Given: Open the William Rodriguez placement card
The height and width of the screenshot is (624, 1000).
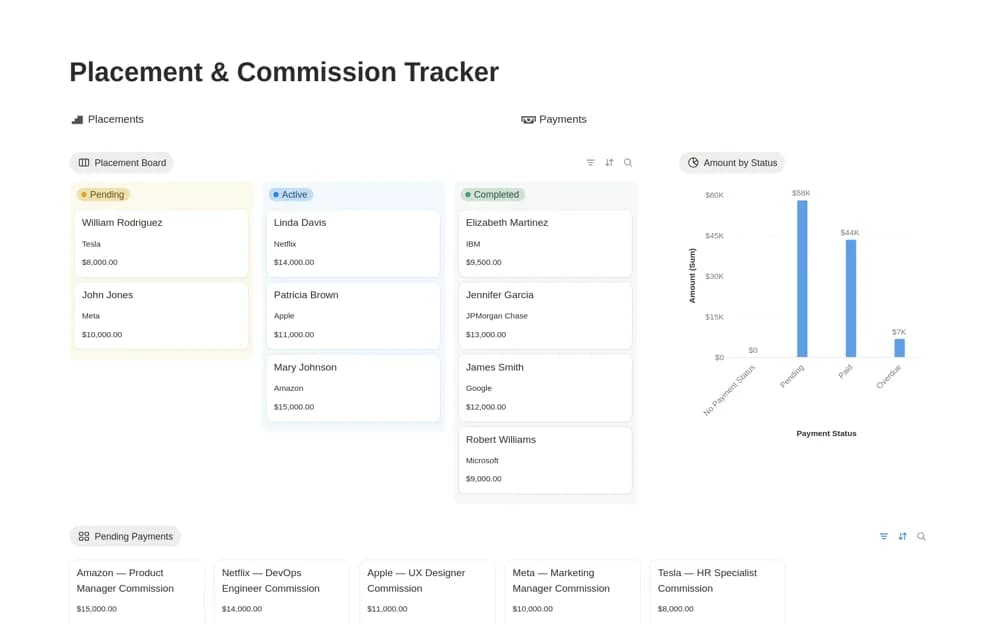Looking at the screenshot, I should coord(161,243).
